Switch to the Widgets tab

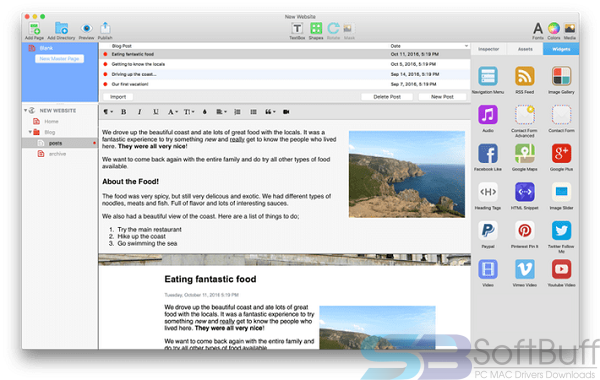pyautogui.click(x=561, y=49)
